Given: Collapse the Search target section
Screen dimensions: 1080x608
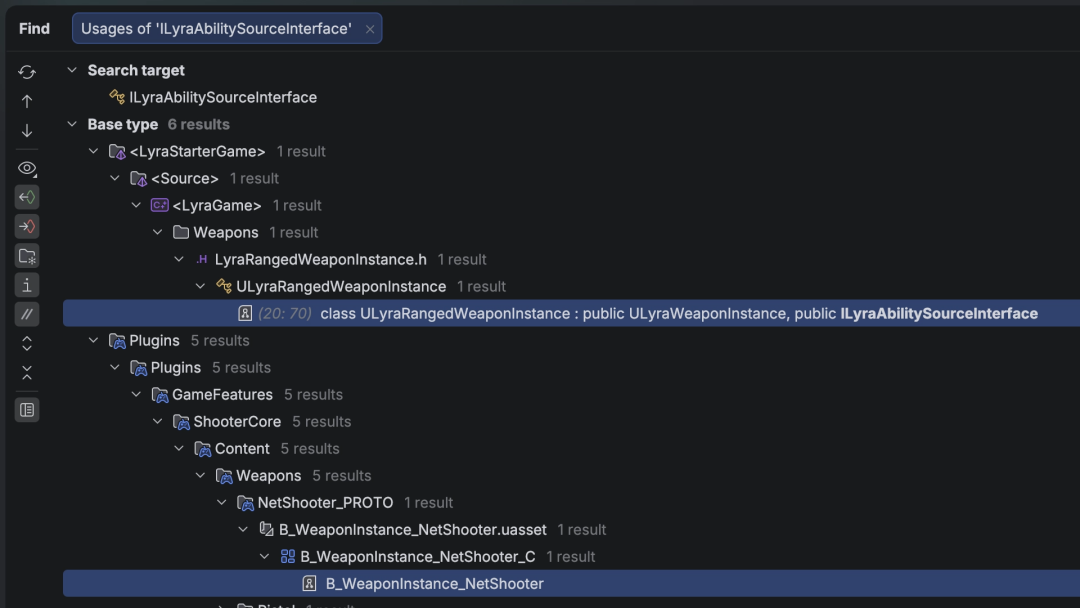Looking at the screenshot, I should point(72,70).
